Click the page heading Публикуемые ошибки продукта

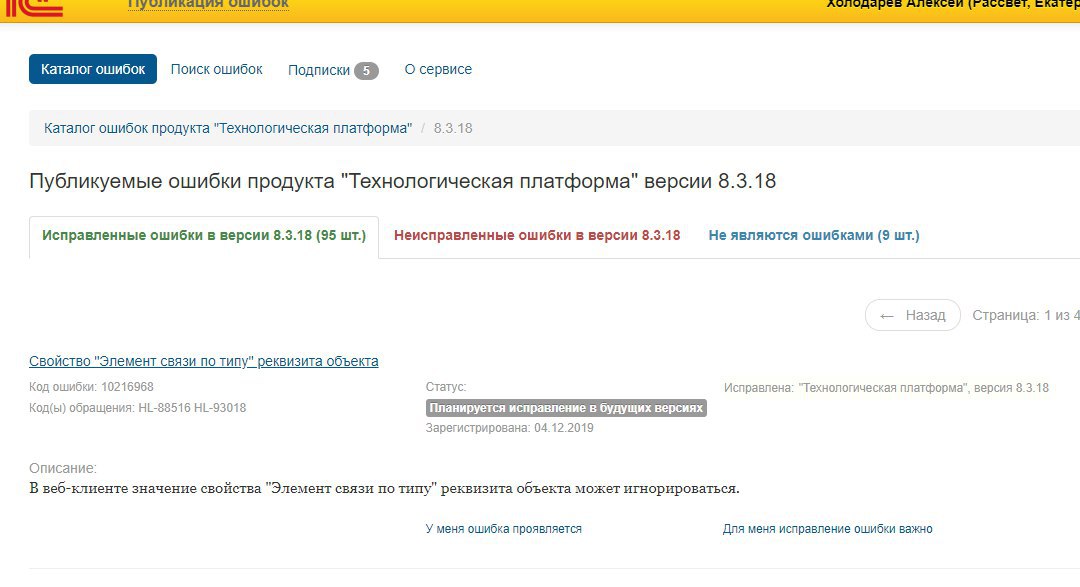tap(403, 181)
